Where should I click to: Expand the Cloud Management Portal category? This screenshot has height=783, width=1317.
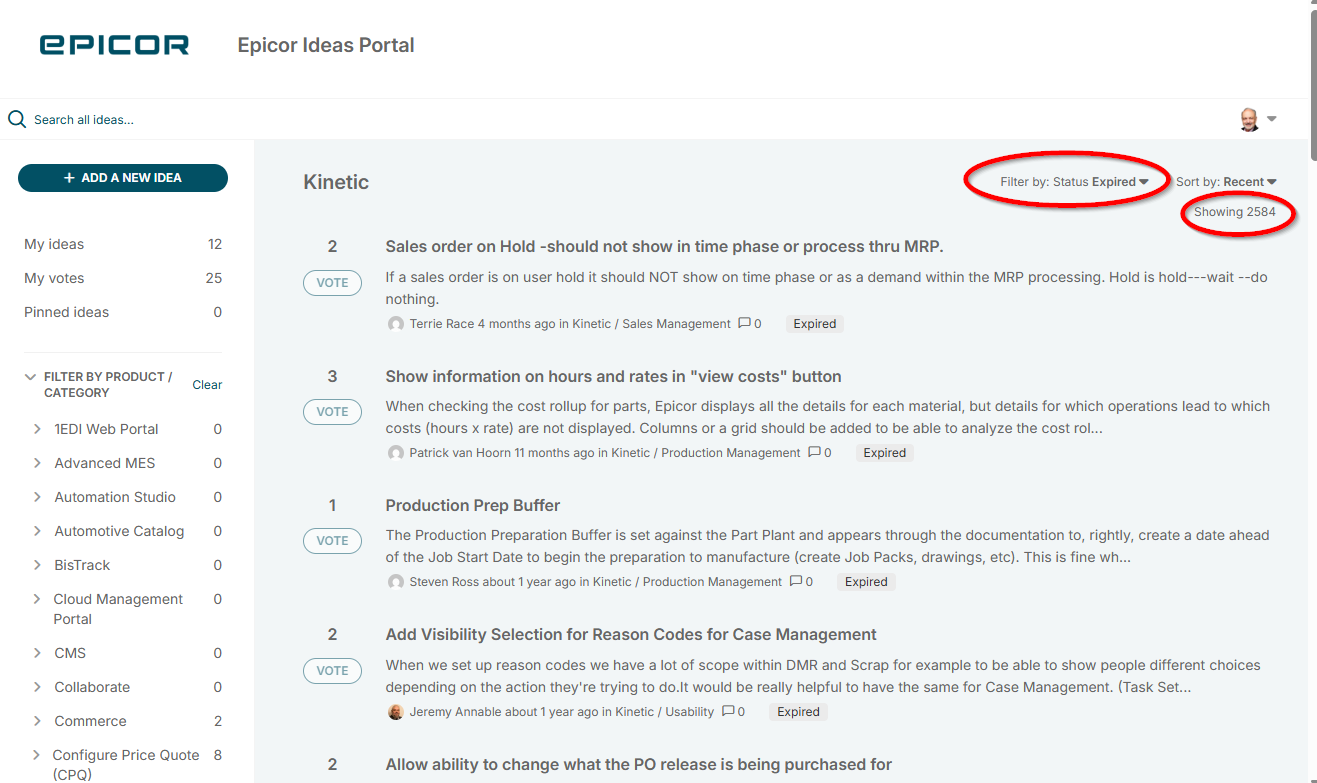pyautogui.click(x=37, y=599)
